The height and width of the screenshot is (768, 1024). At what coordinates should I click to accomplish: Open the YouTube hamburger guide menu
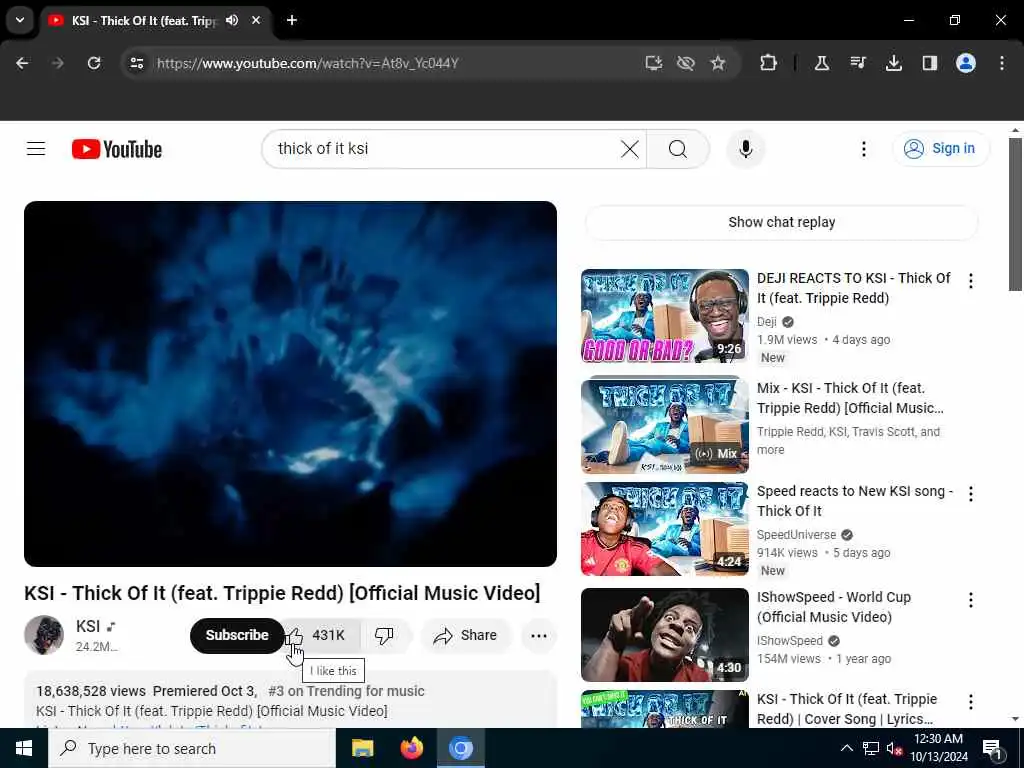[36, 149]
